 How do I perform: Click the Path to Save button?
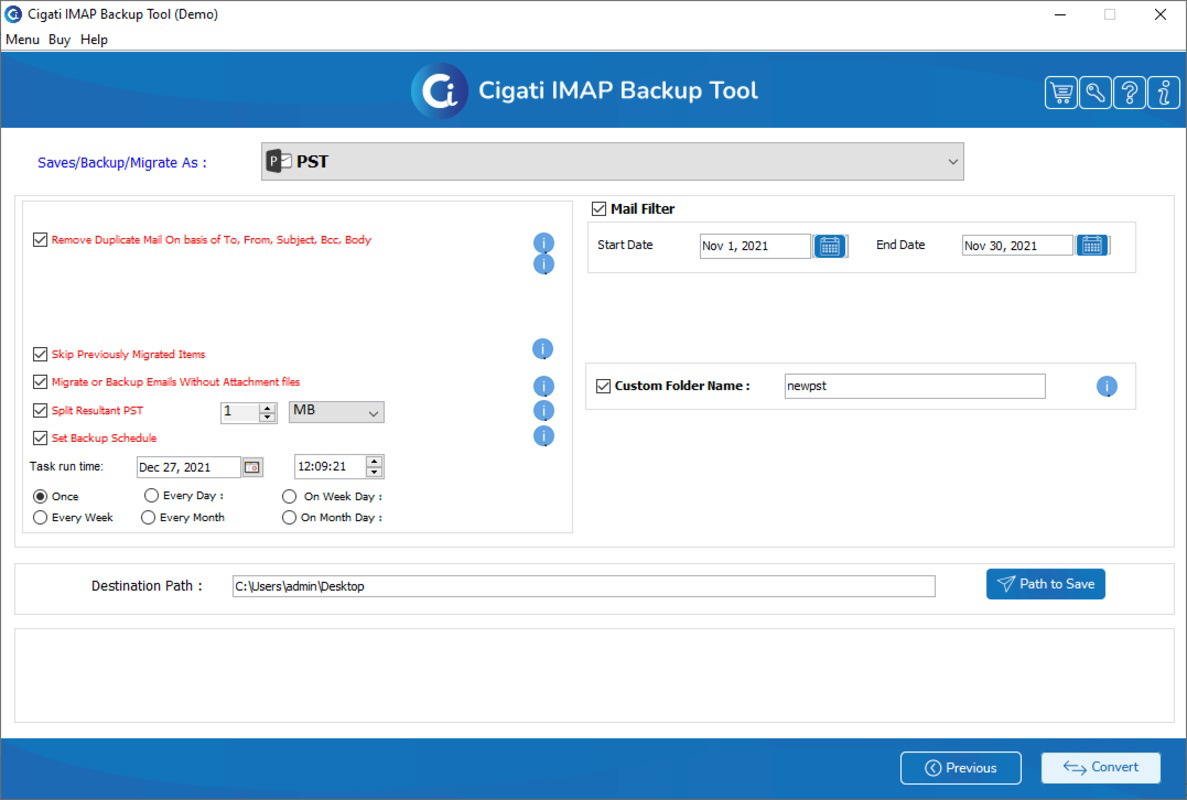click(x=1046, y=583)
